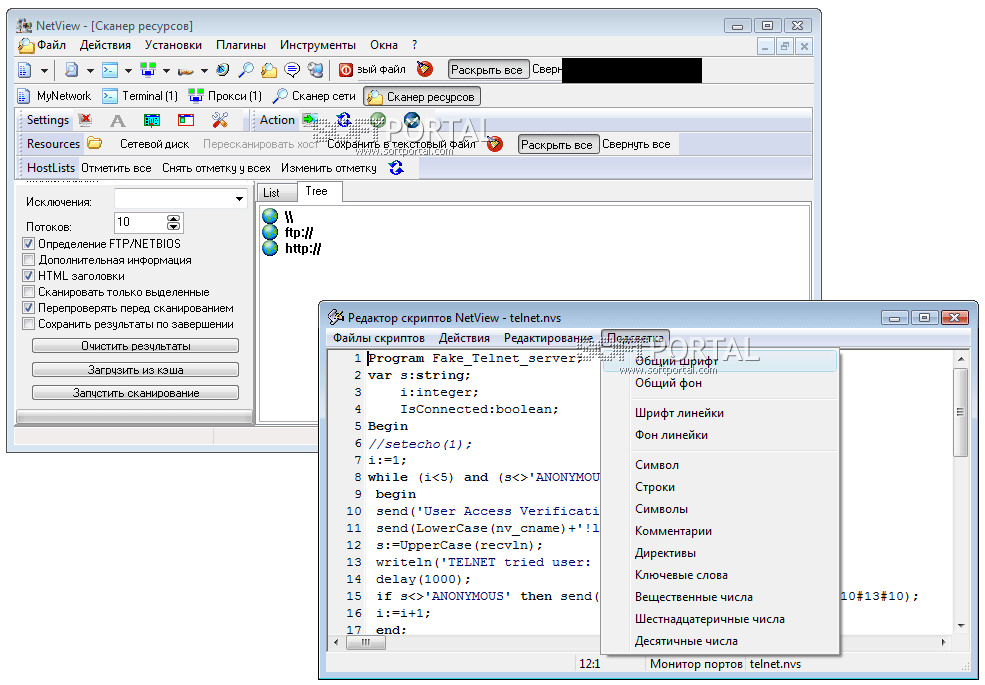Viewport: 985px width, 685px height.
Task: Click the plain magnifier network scanner toolbar icon
Action: point(246,70)
